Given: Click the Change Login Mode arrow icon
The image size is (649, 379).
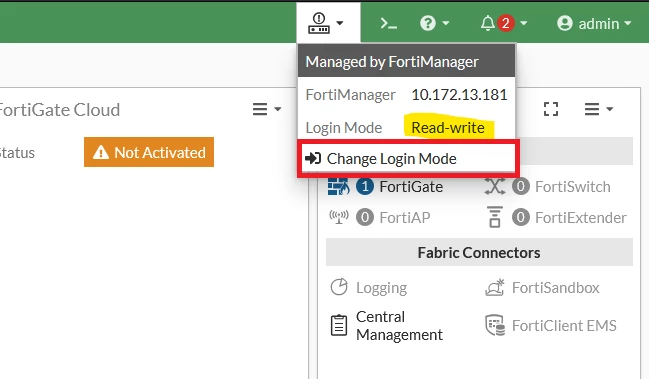Looking at the screenshot, I should click(x=313, y=158).
